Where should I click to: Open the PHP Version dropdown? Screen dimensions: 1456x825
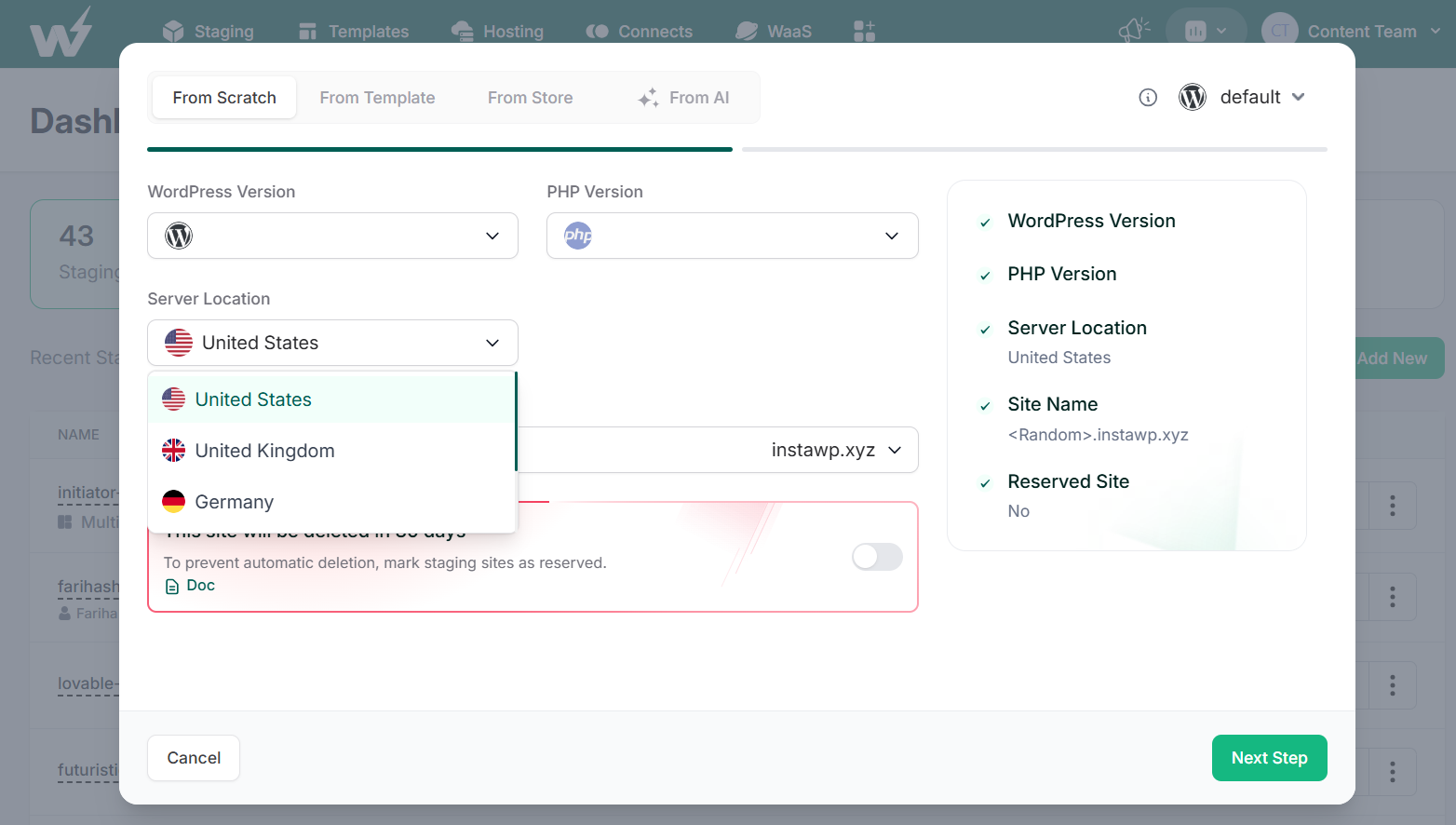click(733, 236)
